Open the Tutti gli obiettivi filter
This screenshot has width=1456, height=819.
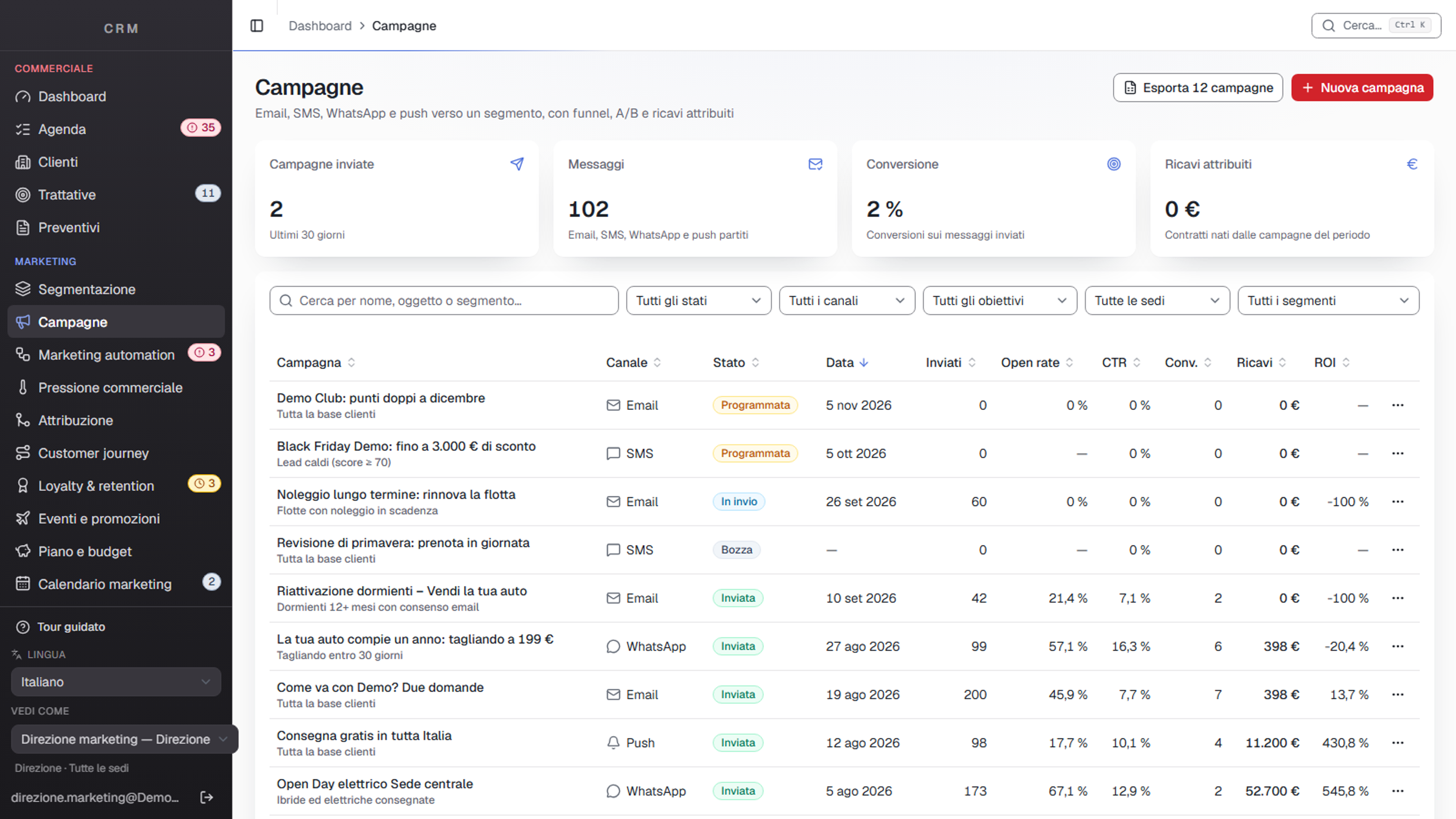click(1000, 301)
